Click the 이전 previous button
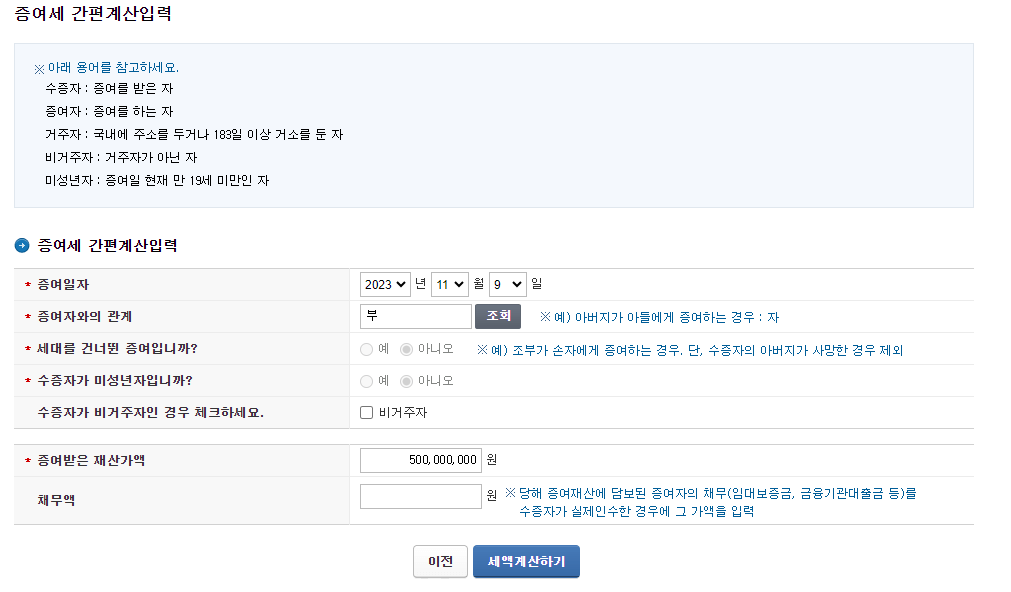Viewport: 1011px width, 592px height. pyautogui.click(x=440, y=561)
